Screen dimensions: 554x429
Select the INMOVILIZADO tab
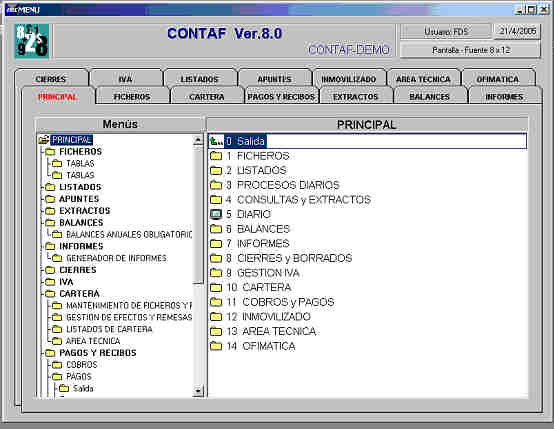click(x=349, y=78)
